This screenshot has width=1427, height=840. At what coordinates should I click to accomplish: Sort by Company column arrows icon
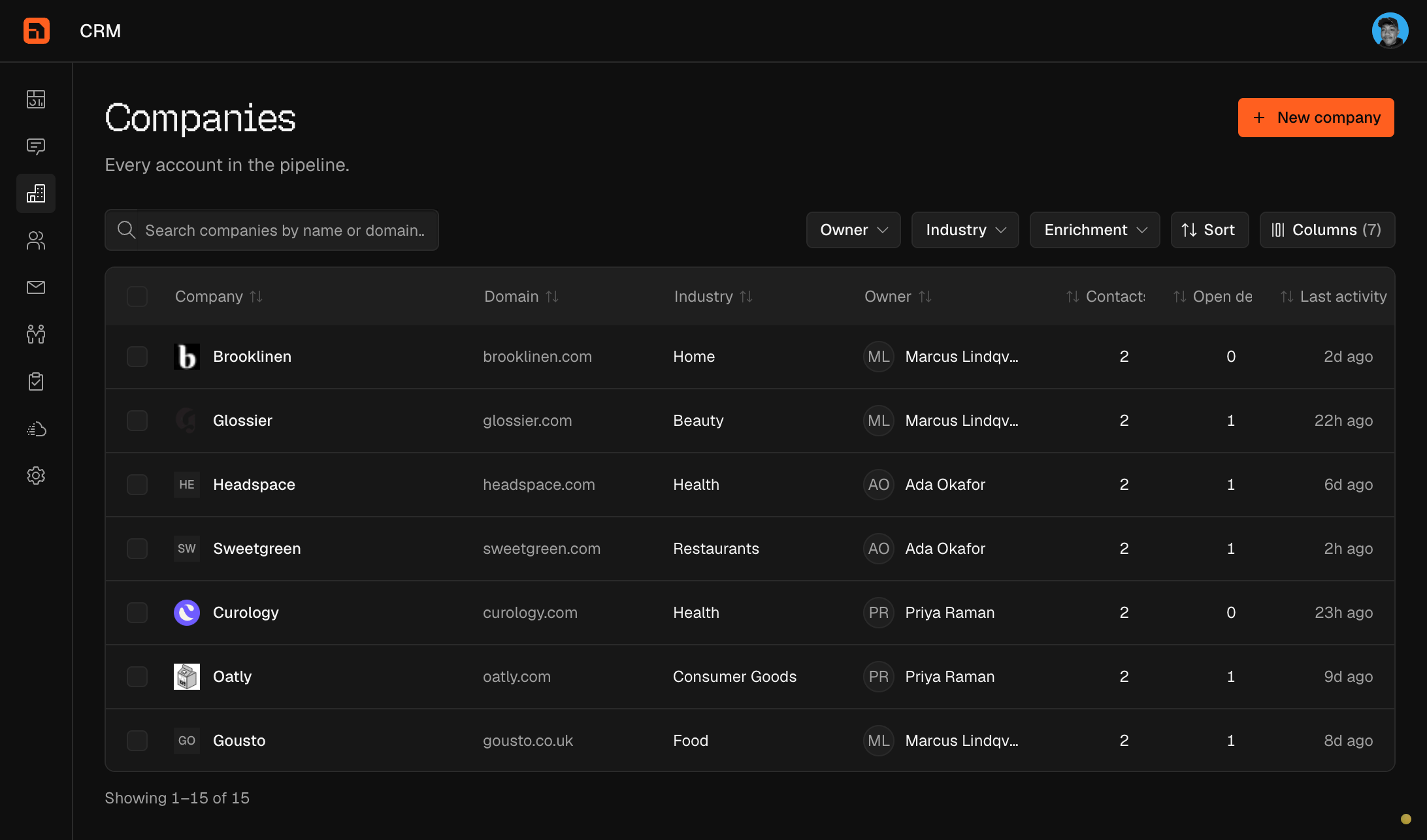pos(256,297)
